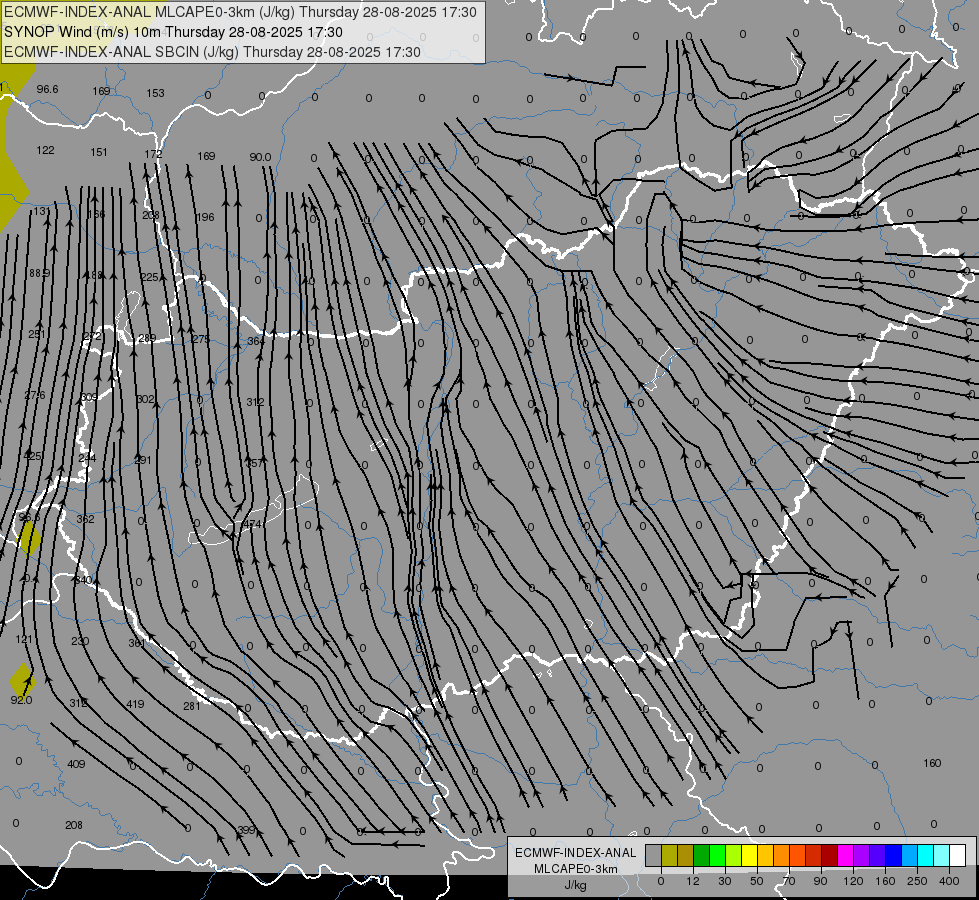Select the pure blue legend swatch
Screen dimensions: 979x900
[x=893, y=856]
